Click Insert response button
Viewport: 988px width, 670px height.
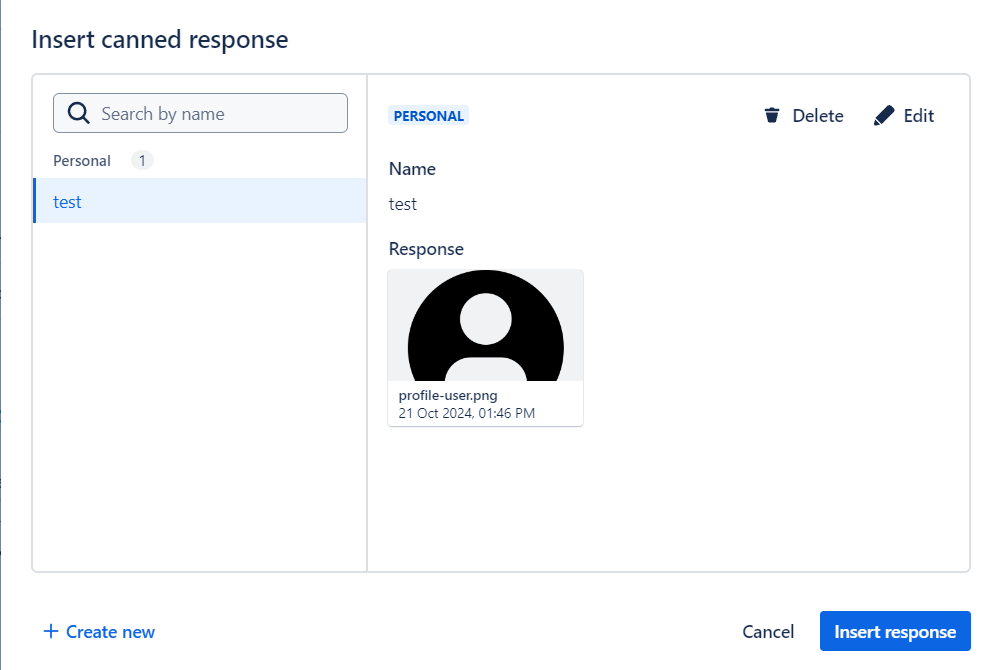click(895, 631)
